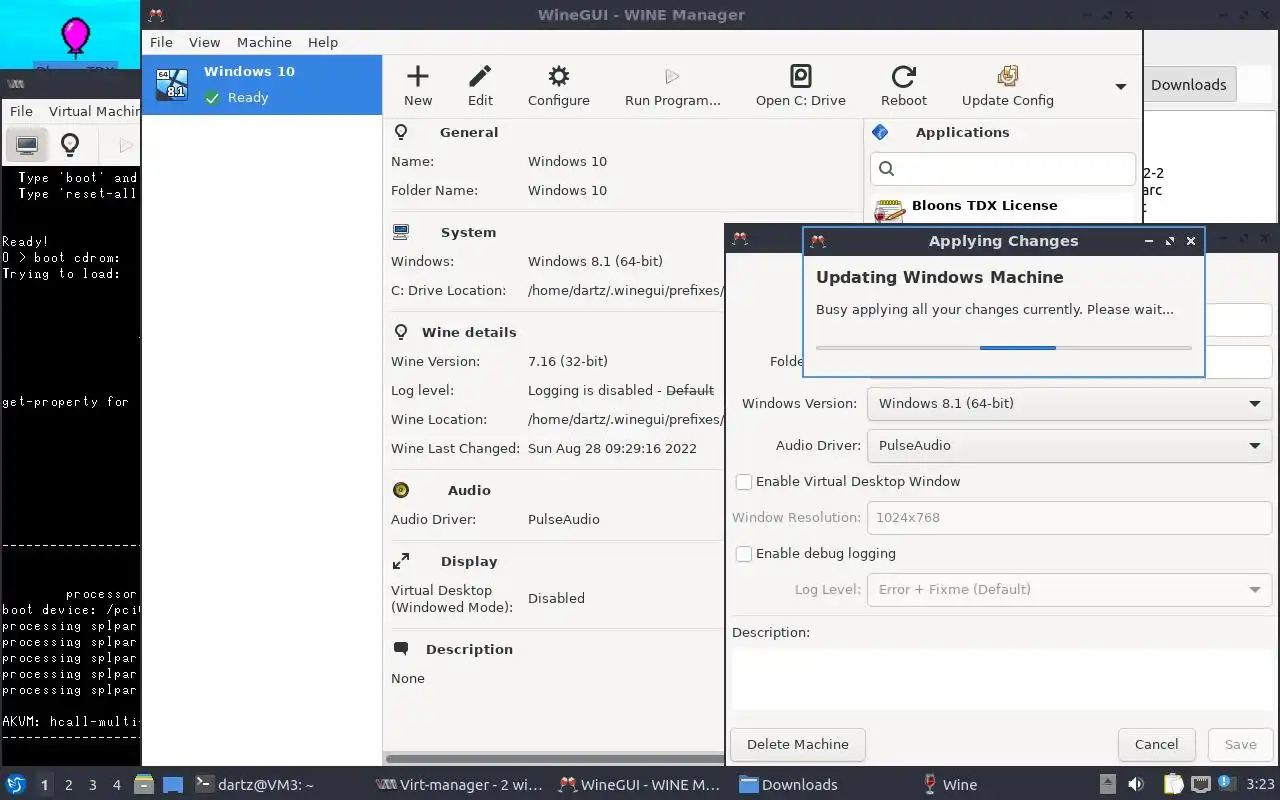Switch to workspace 2 in taskbar
This screenshot has width=1280, height=800.
coord(68,785)
